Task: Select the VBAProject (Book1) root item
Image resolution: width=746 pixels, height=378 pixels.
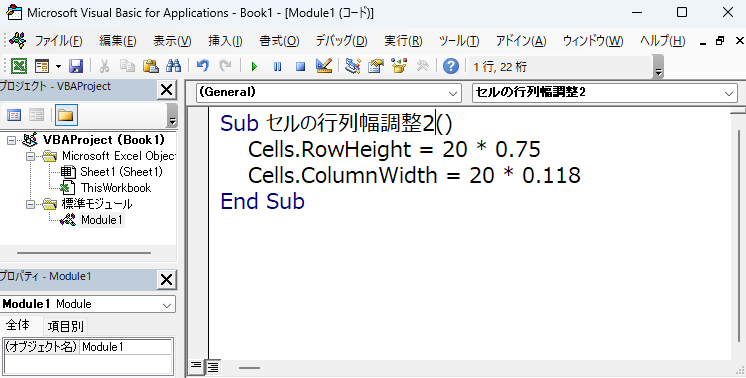Action: [x=103, y=140]
